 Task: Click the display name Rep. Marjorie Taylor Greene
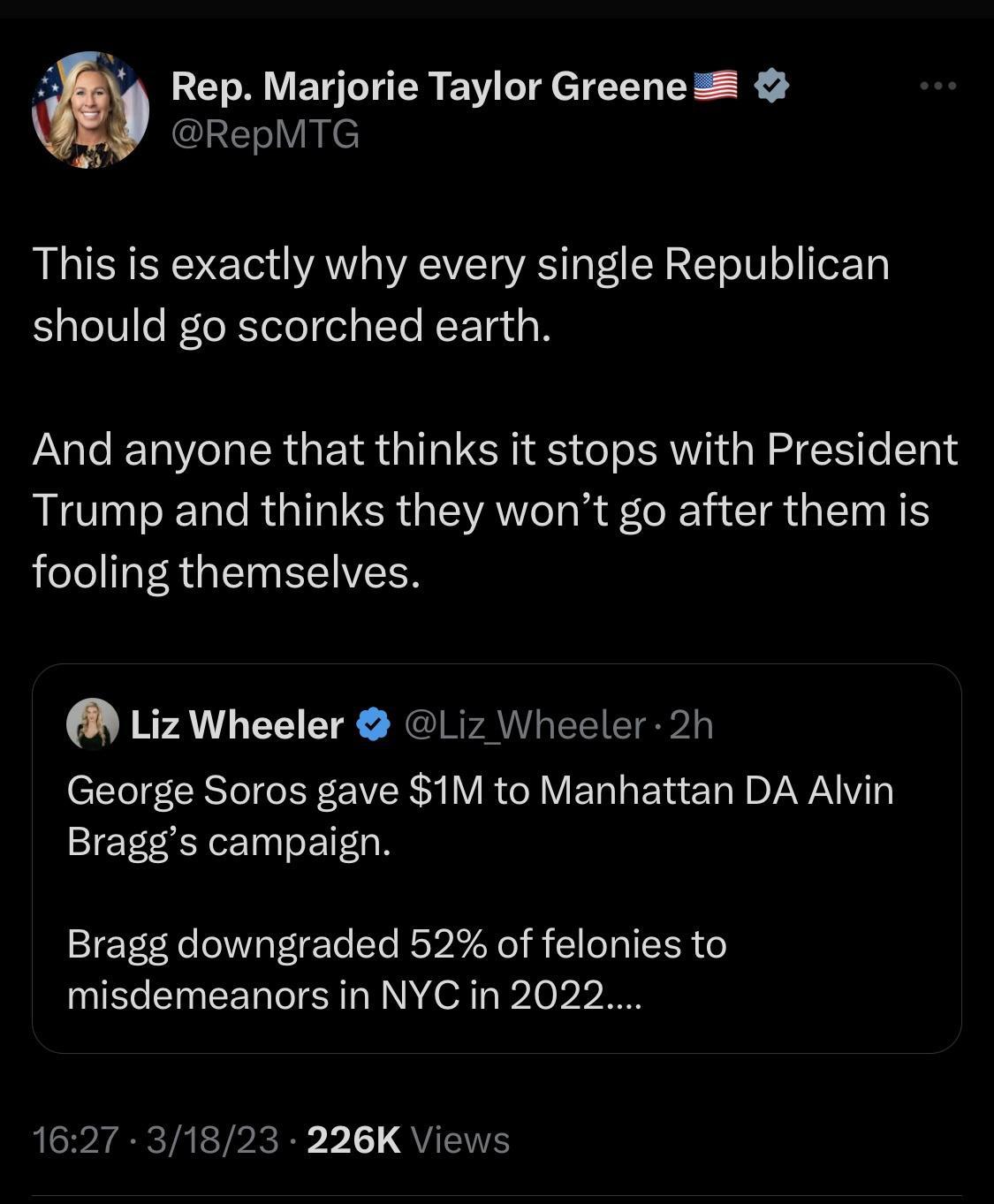(x=429, y=86)
